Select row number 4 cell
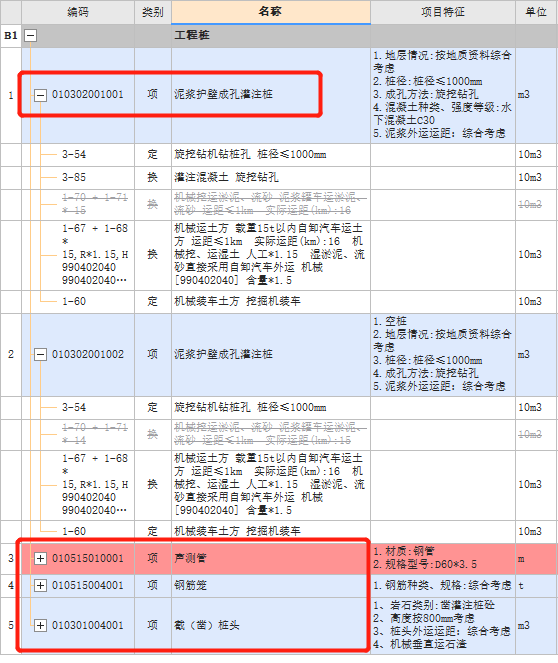Viewport: 558px width, 663px height. coord(11,586)
